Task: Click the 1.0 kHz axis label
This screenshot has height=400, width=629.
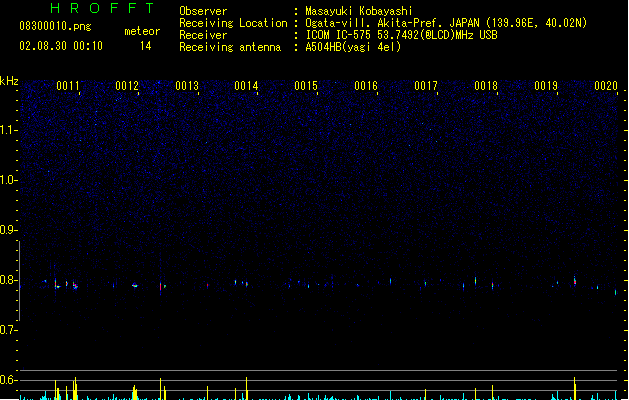Action: coord(8,180)
